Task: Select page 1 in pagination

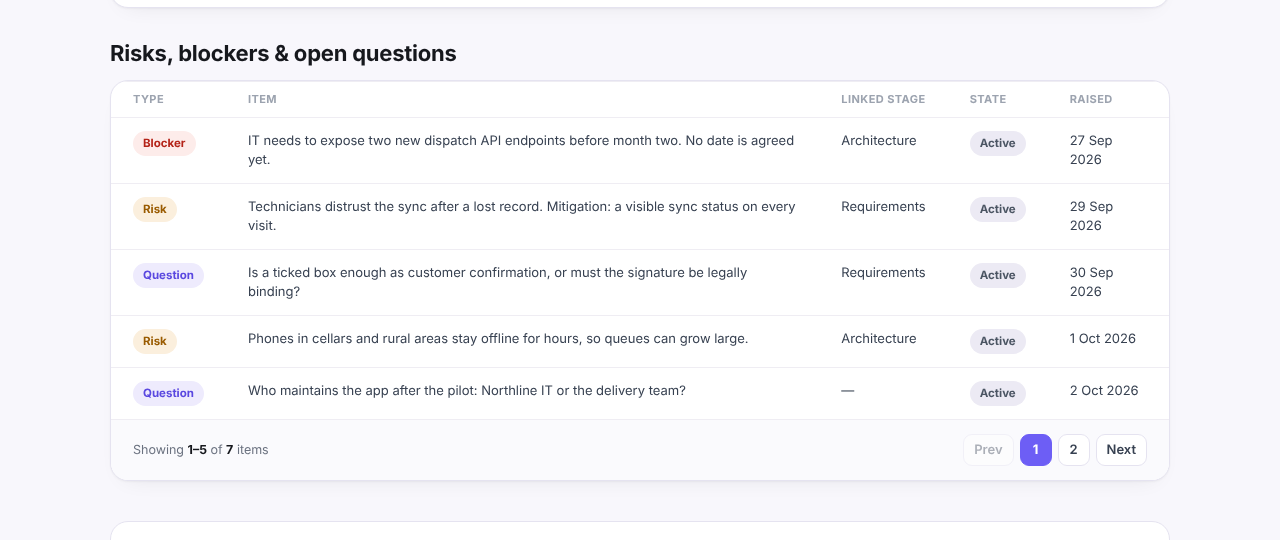Action: [1036, 450]
